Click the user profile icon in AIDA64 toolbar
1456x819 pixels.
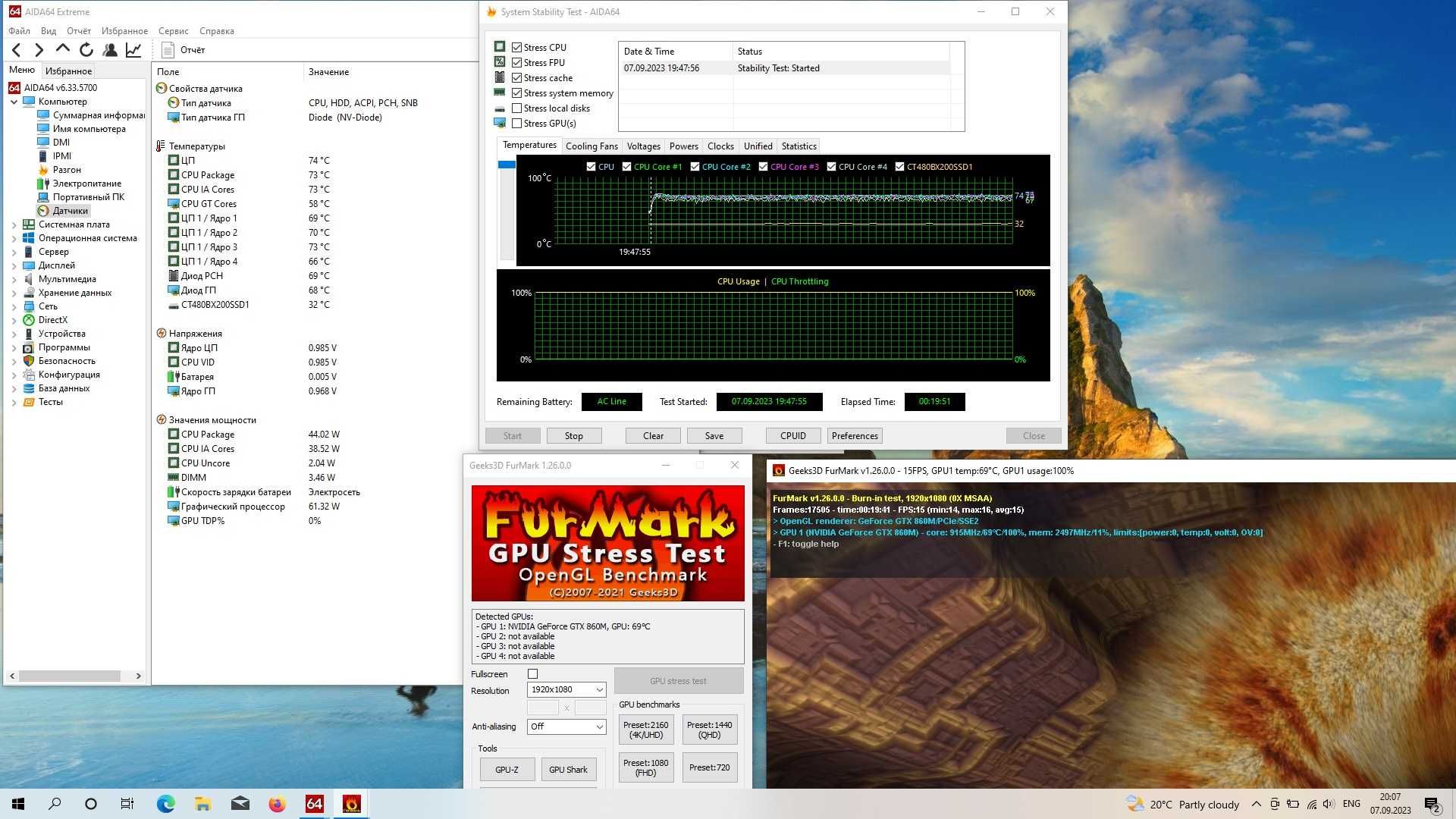(x=110, y=50)
